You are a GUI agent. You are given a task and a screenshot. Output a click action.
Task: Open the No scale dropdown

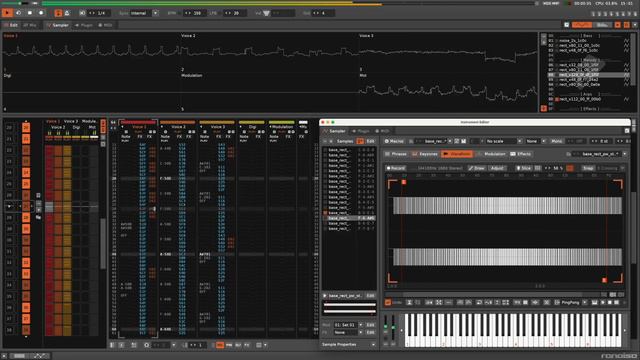point(503,141)
